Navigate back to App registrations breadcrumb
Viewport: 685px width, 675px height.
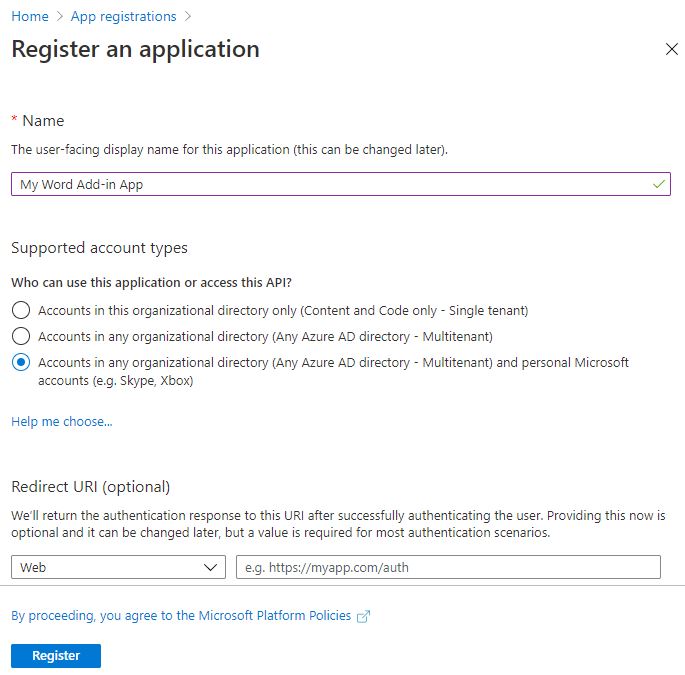click(123, 17)
